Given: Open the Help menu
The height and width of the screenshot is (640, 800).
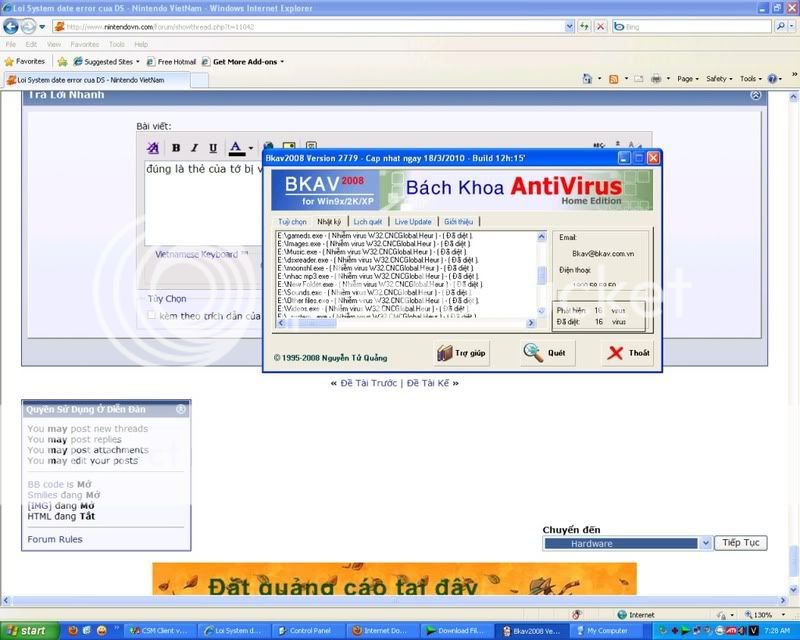Looking at the screenshot, I should 141,44.
